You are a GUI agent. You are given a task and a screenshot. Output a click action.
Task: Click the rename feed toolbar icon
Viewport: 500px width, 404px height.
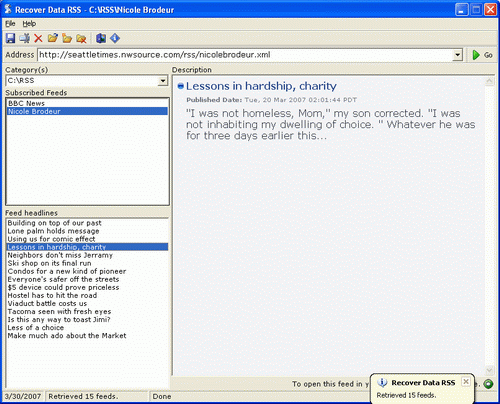24,38
